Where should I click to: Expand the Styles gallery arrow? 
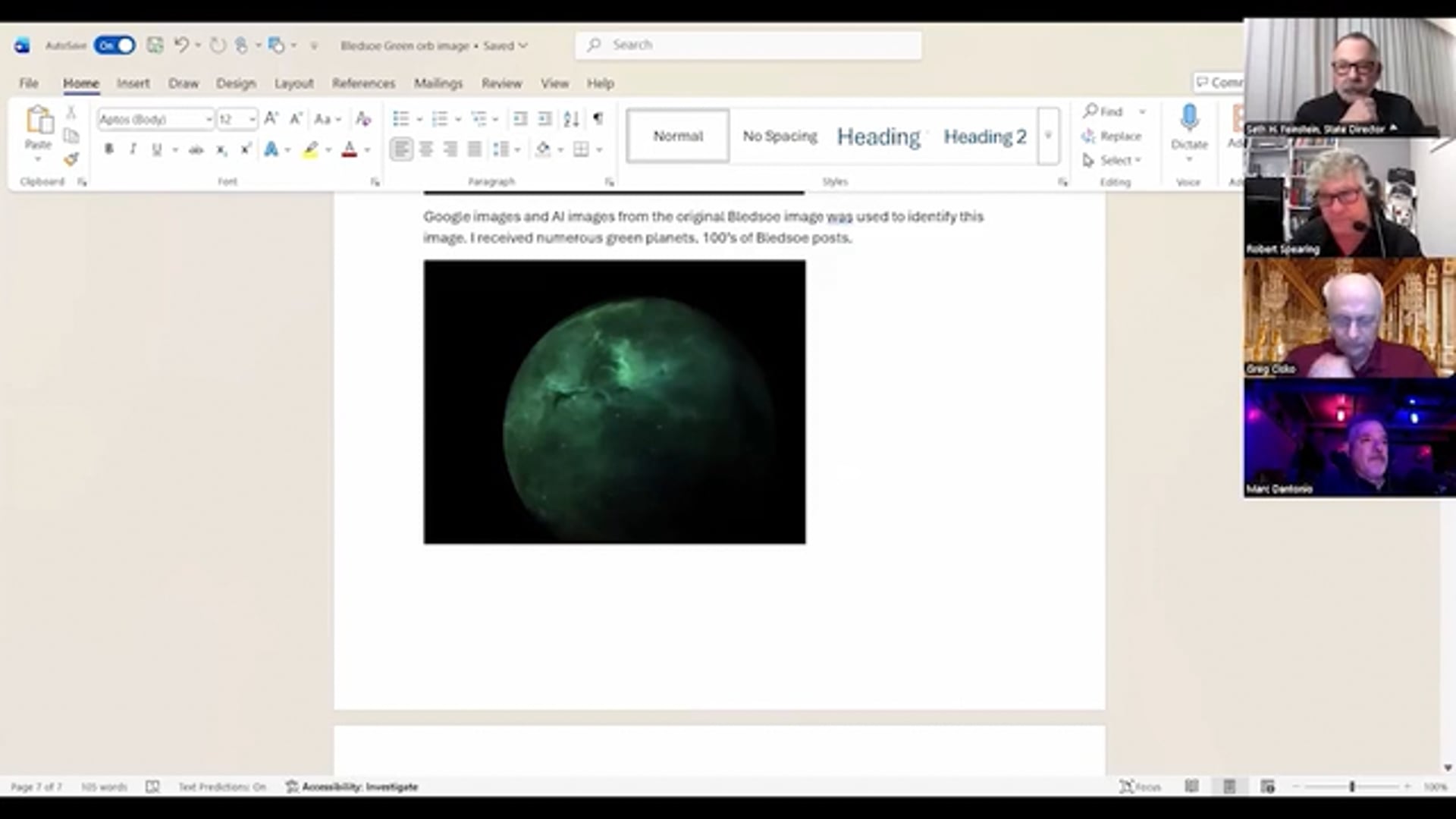click(x=1048, y=136)
